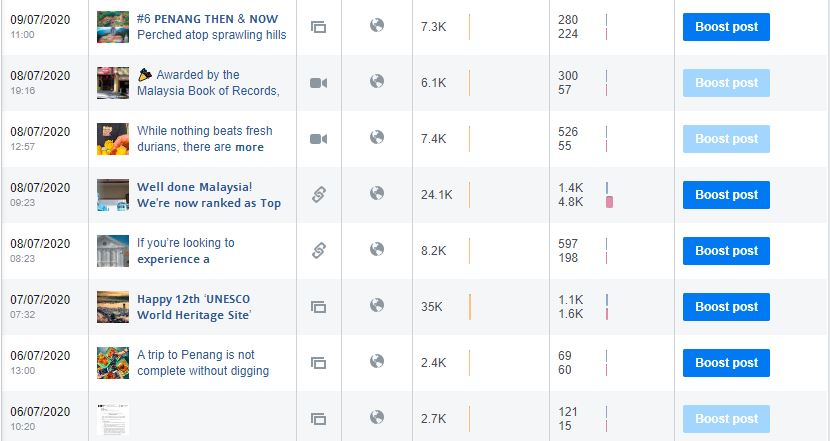Click the link icon on the 08:23 post row
The image size is (830, 441).
point(318,250)
